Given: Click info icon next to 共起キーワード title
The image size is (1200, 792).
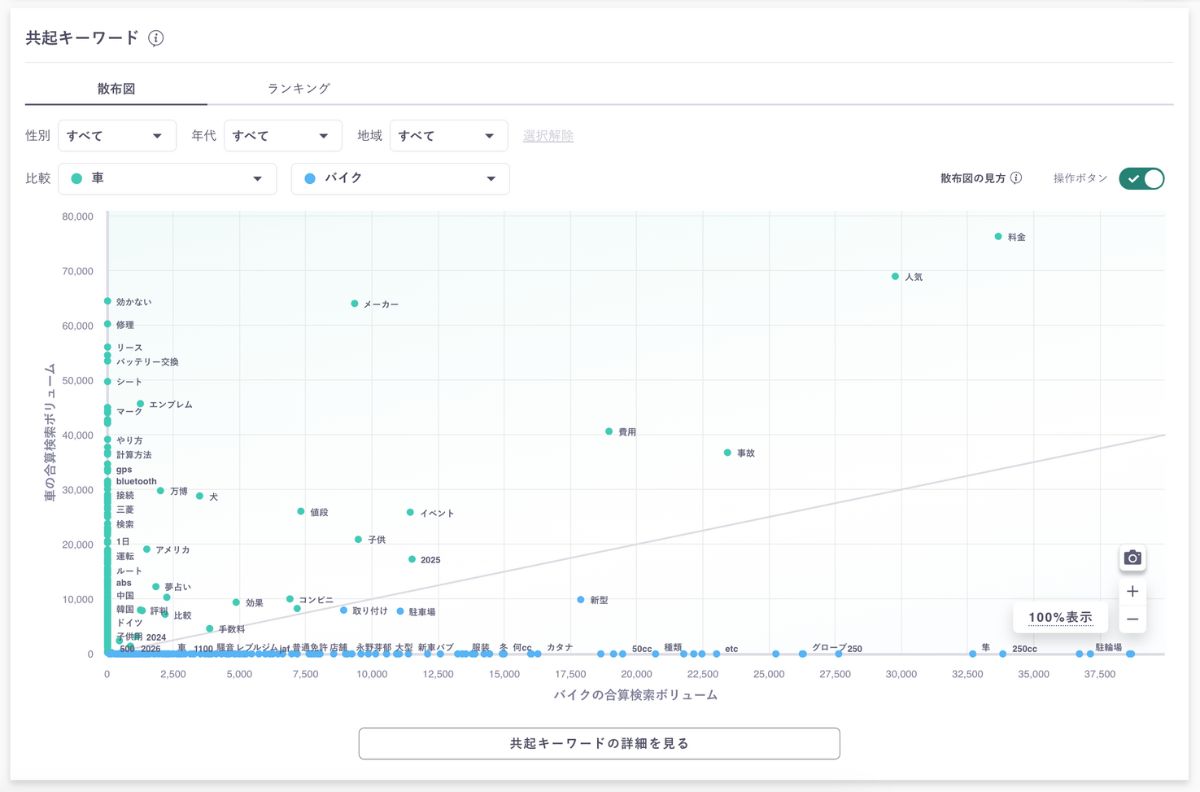Looking at the screenshot, I should pos(156,38).
